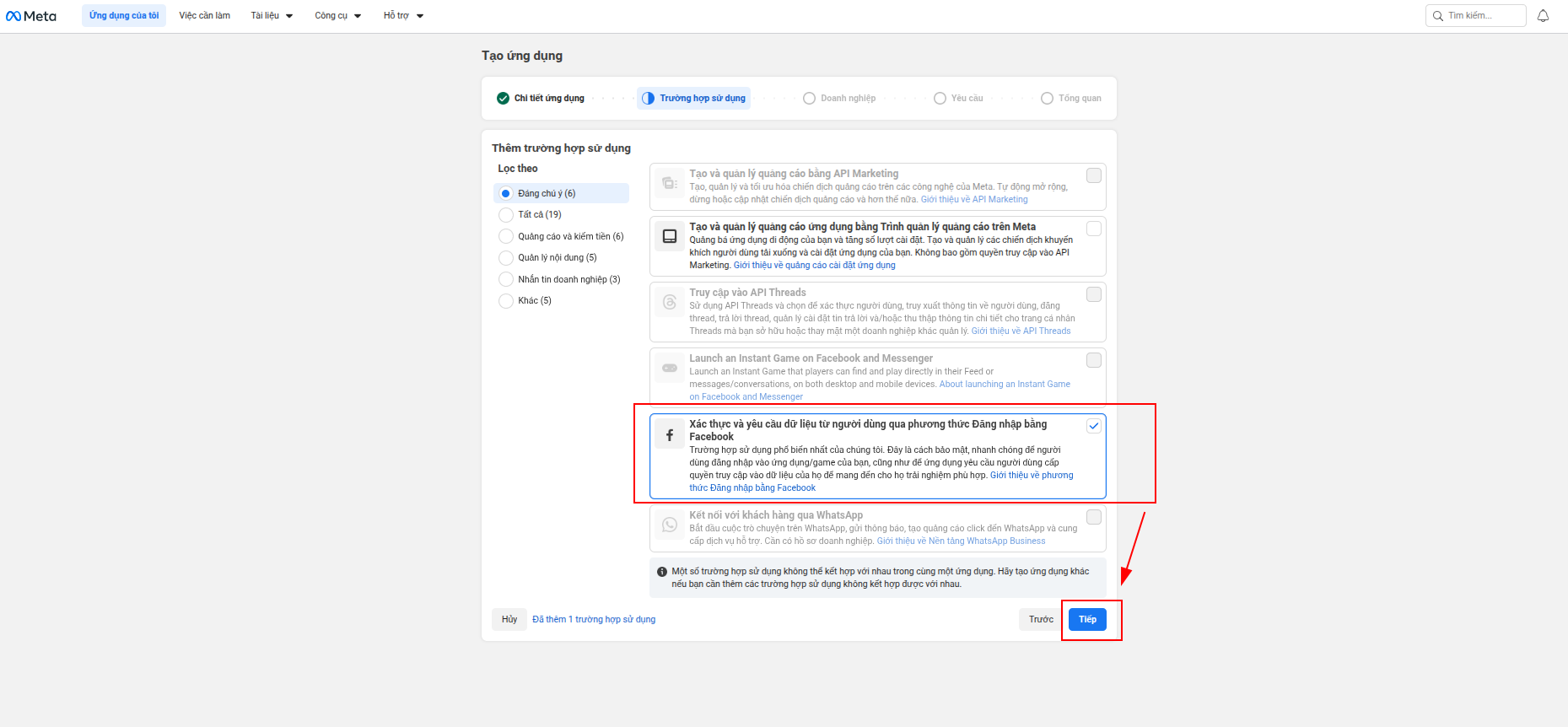Image resolution: width=1568 pixels, height=727 pixels.
Task: Open the notifications bell
Action: pos(1543,16)
